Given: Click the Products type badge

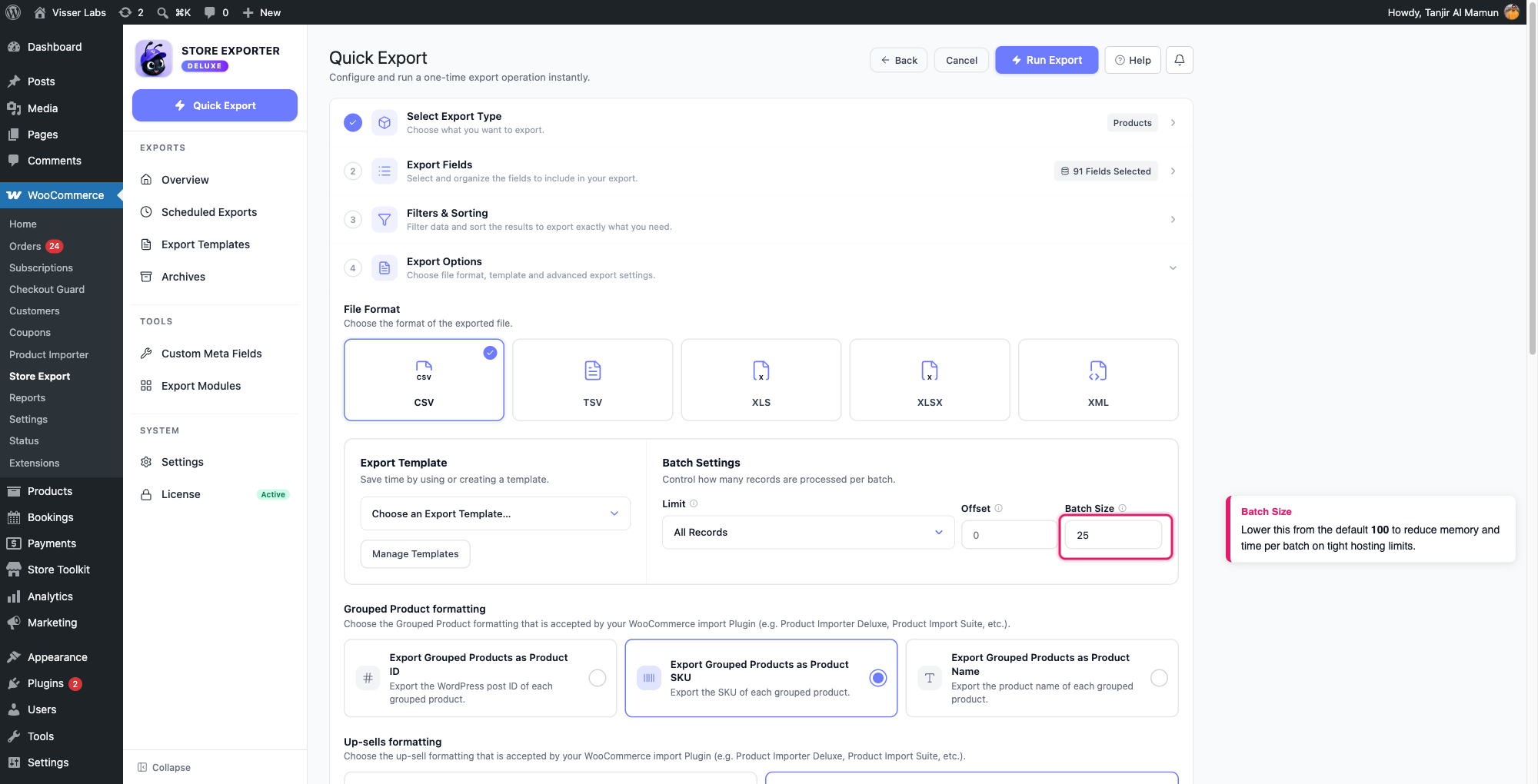Looking at the screenshot, I should [x=1132, y=122].
